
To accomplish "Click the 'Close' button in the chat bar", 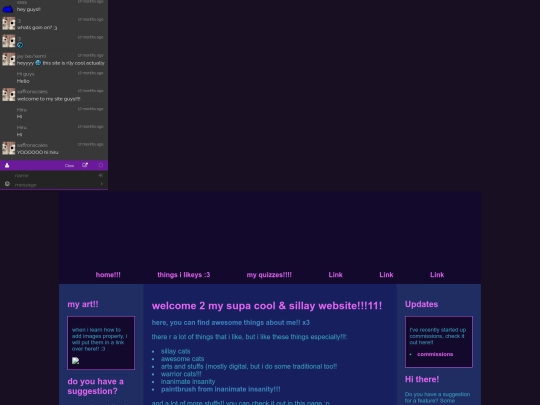I will coord(69,166).
